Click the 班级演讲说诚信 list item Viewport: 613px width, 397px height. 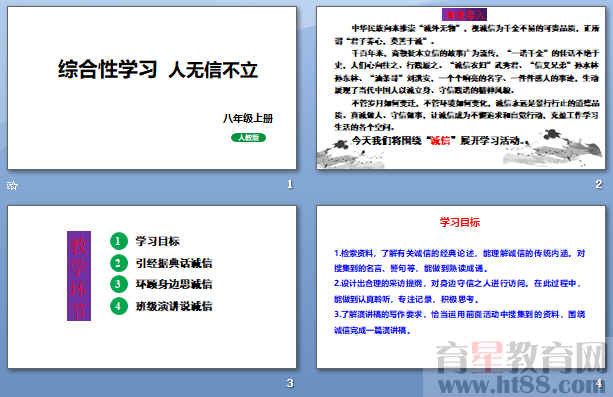pos(174,306)
